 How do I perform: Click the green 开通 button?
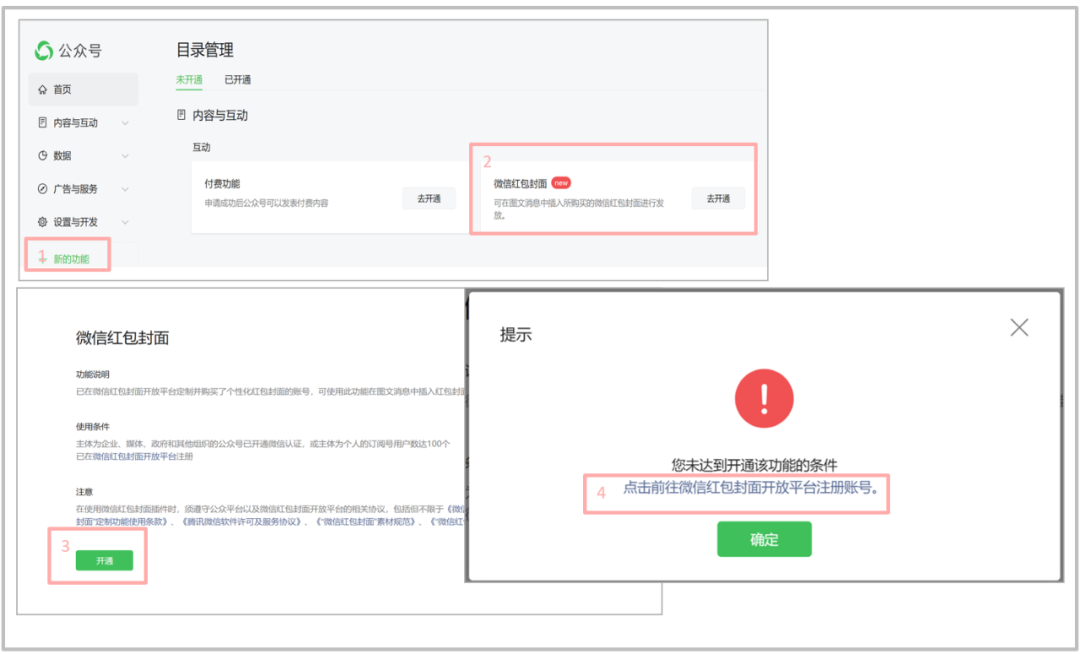(104, 561)
